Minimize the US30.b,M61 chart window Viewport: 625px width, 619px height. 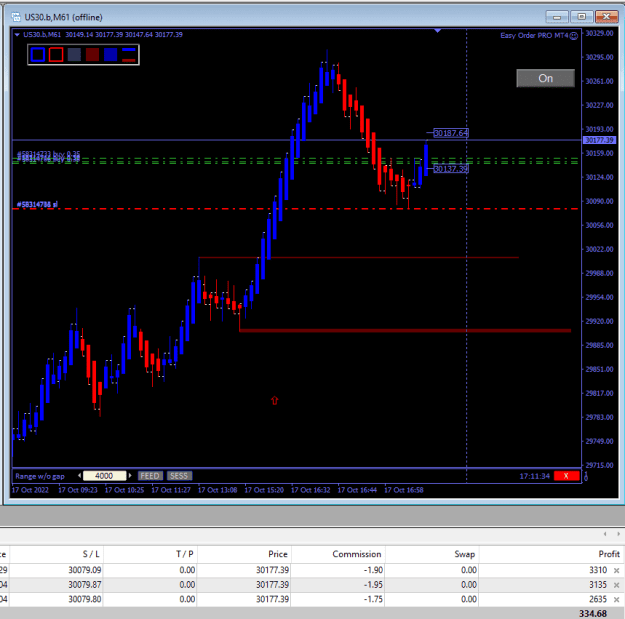[x=557, y=17]
